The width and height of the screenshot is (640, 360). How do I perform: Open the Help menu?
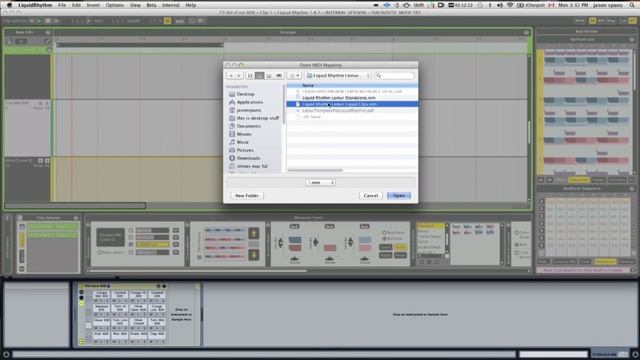pos(191,5)
